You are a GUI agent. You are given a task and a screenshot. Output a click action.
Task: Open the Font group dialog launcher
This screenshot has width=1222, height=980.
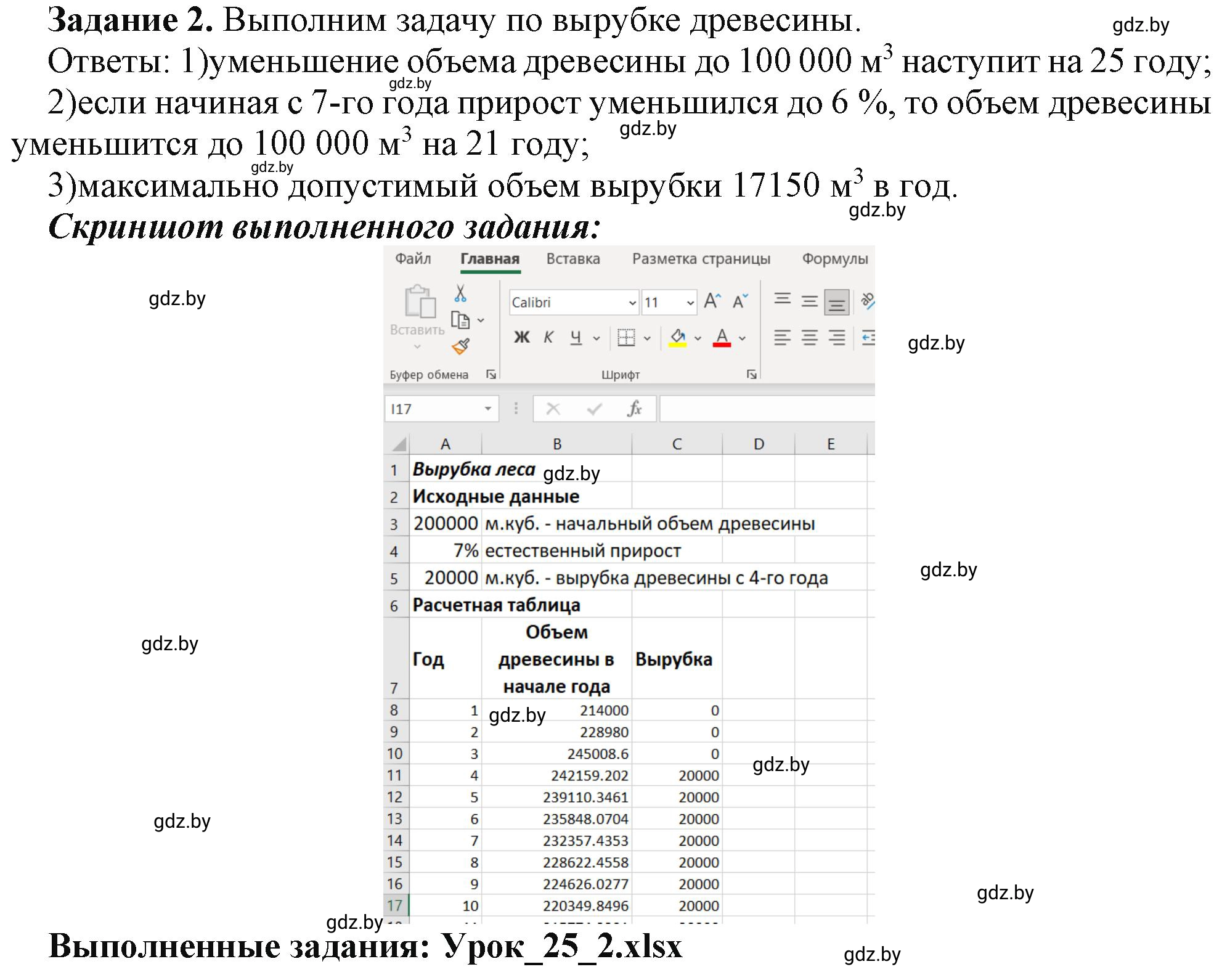751,374
